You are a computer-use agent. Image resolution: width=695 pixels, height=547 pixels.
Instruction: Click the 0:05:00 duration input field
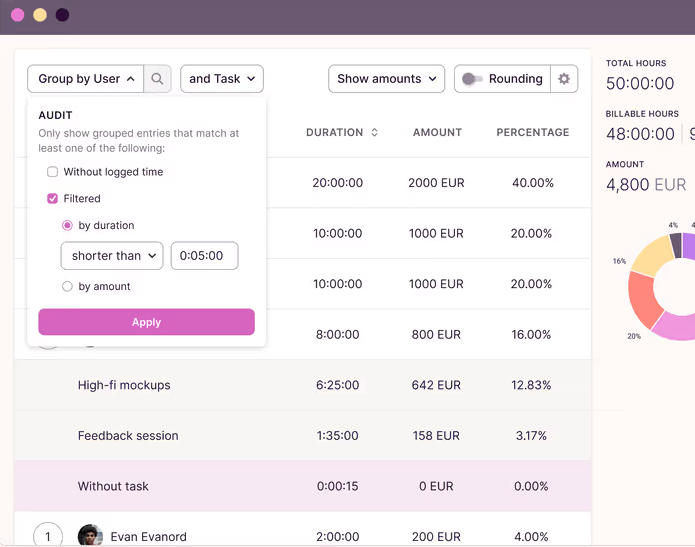tap(204, 256)
